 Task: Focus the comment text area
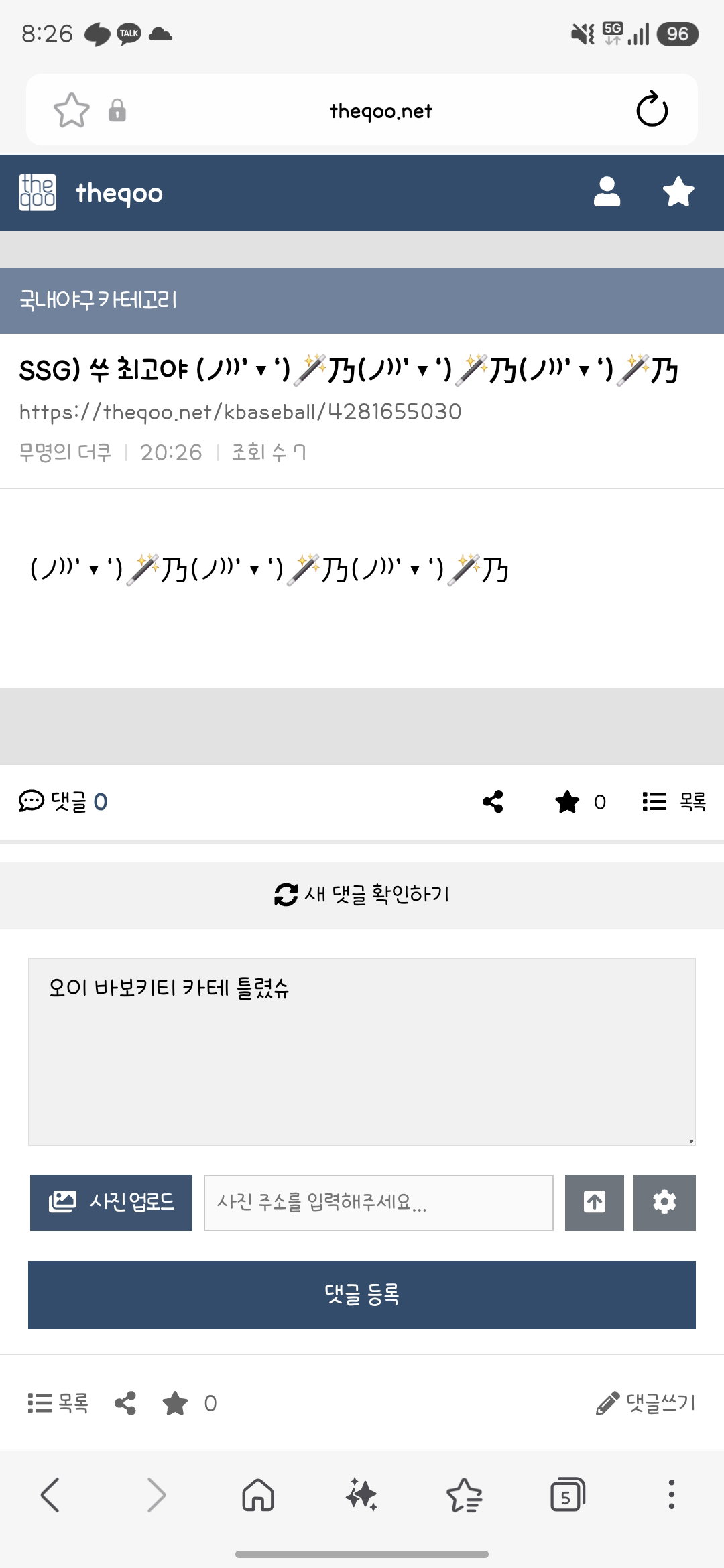(362, 1052)
